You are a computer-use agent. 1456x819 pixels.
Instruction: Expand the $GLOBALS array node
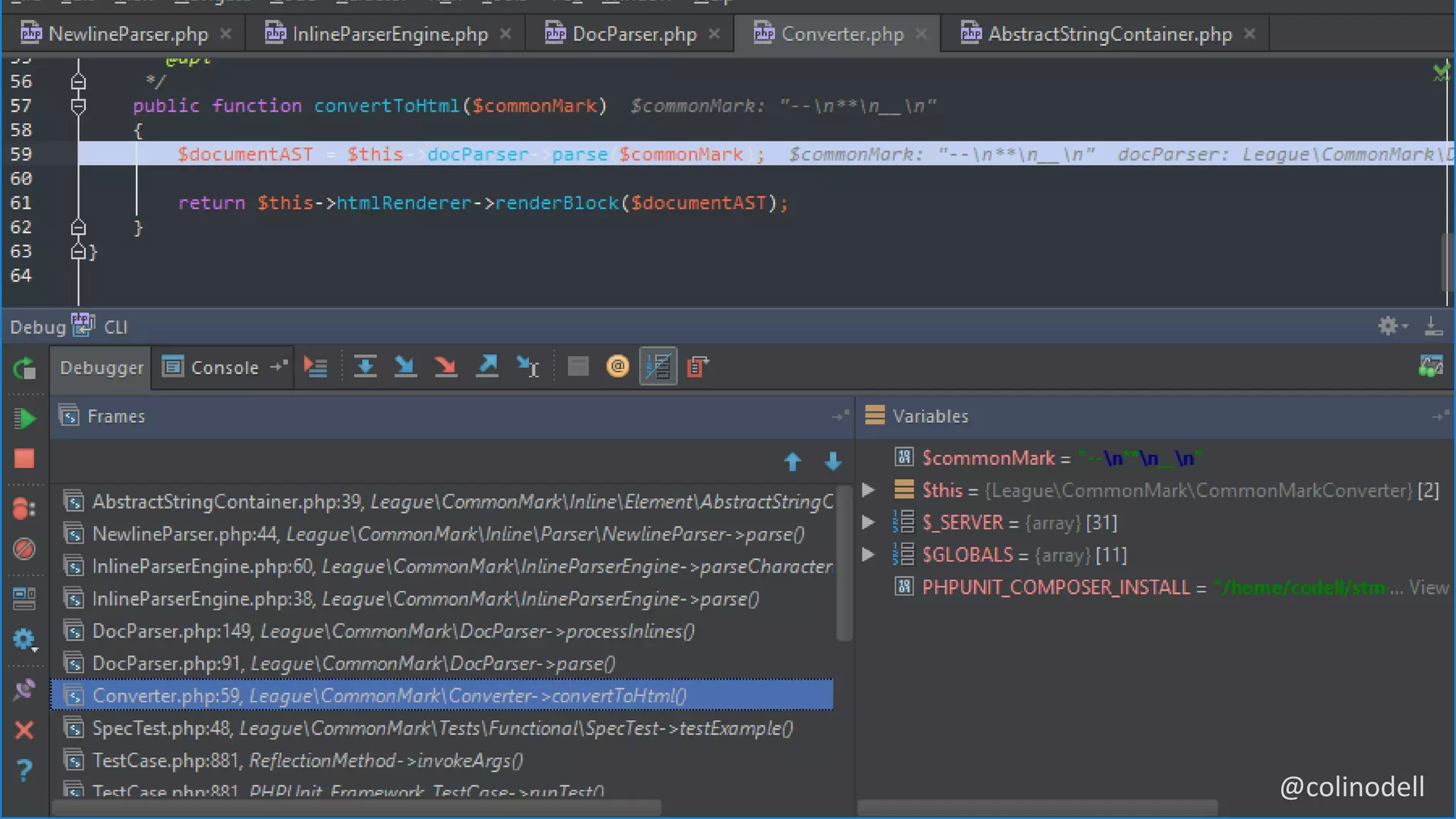click(x=868, y=555)
